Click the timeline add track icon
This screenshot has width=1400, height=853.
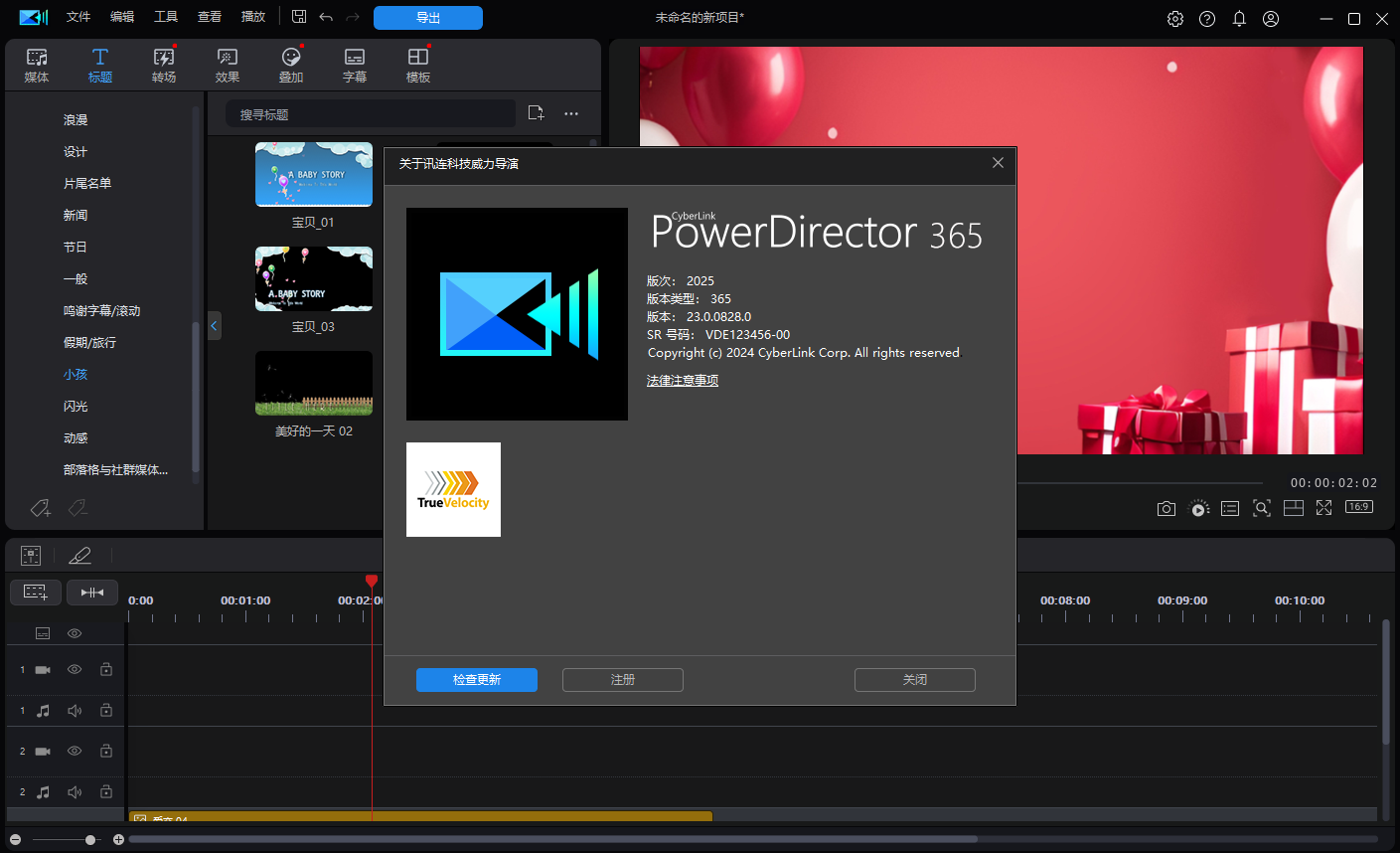click(36, 593)
